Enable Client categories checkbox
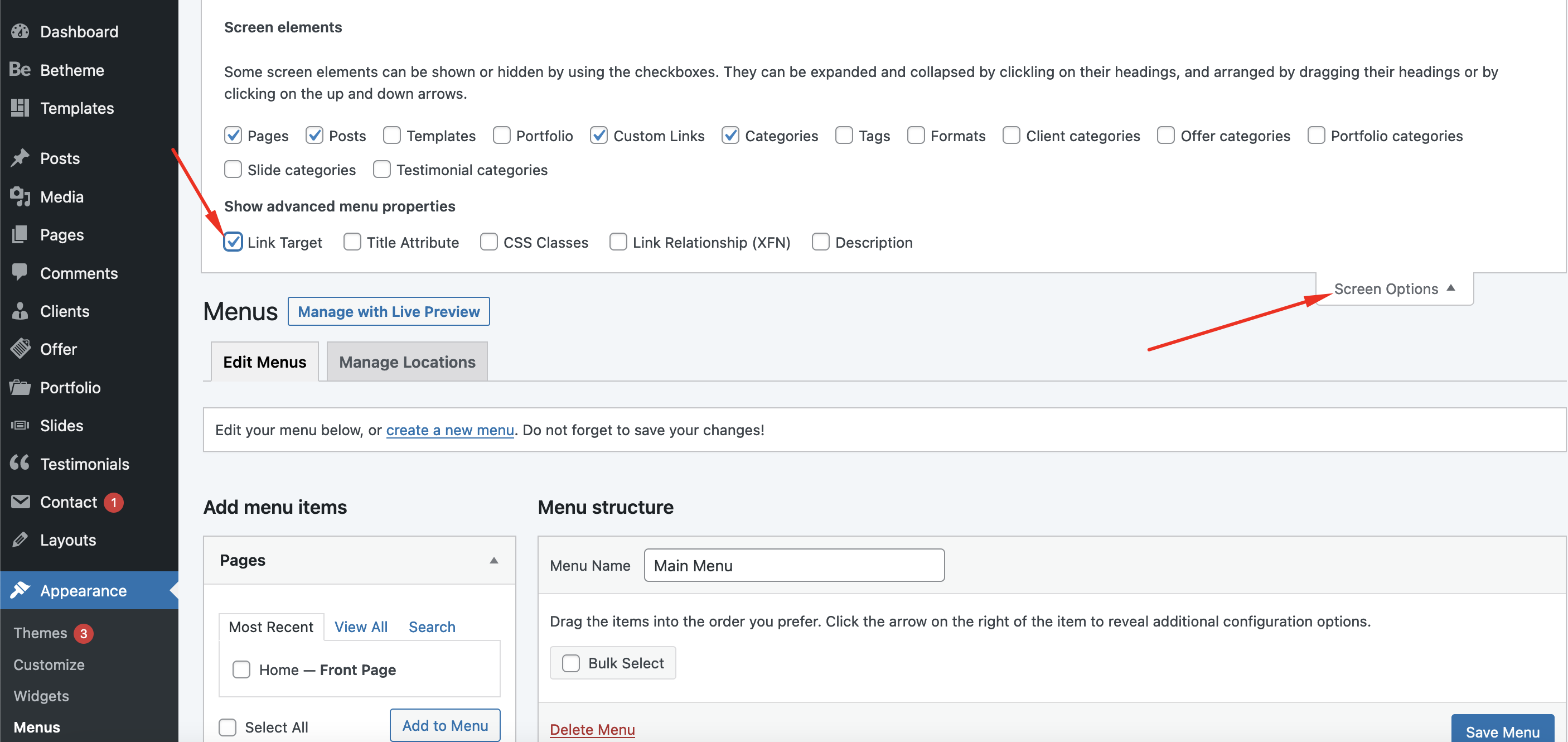Viewport: 1568px width, 742px height. (1012, 135)
